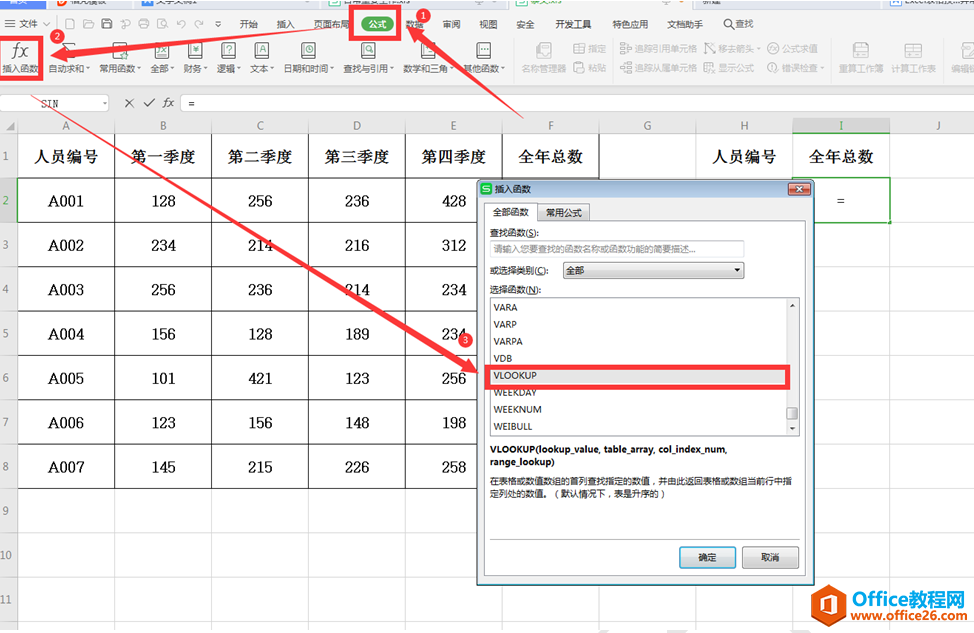Click the formula bar input showing =
This screenshot has height=633, width=974.
click(577, 103)
